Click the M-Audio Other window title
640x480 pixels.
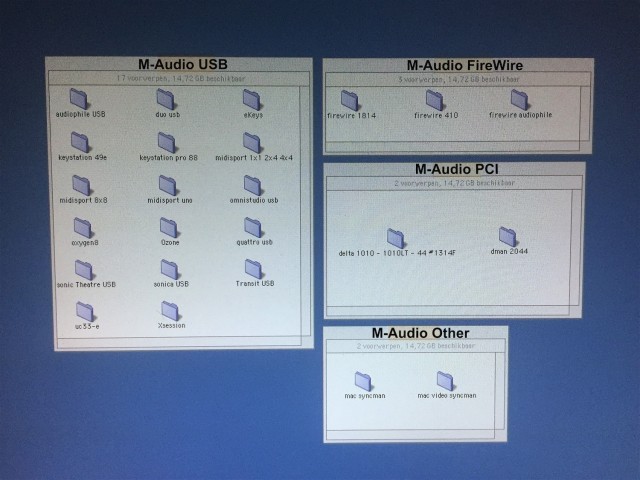[420, 333]
